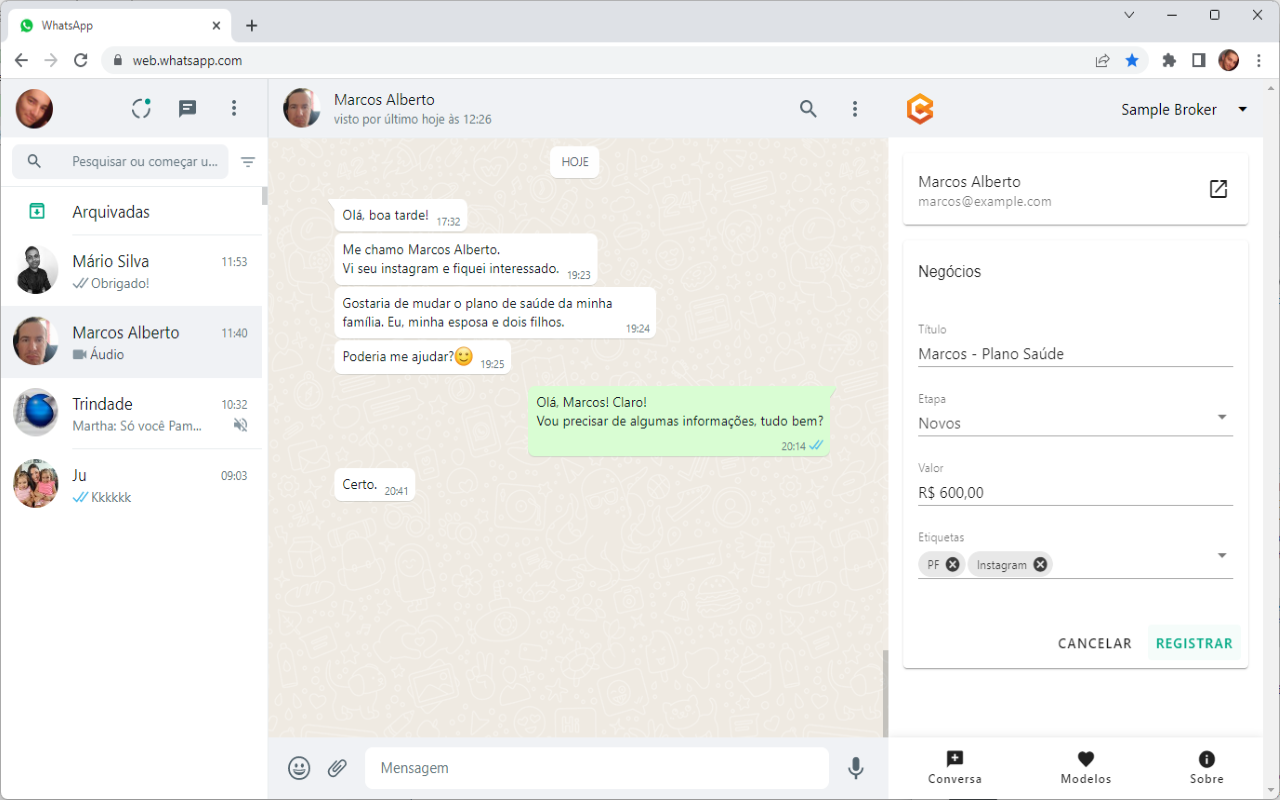This screenshot has height=800, width=1280.
Task: Click the attach file paperclip icon
Action: tap(338, 768)
